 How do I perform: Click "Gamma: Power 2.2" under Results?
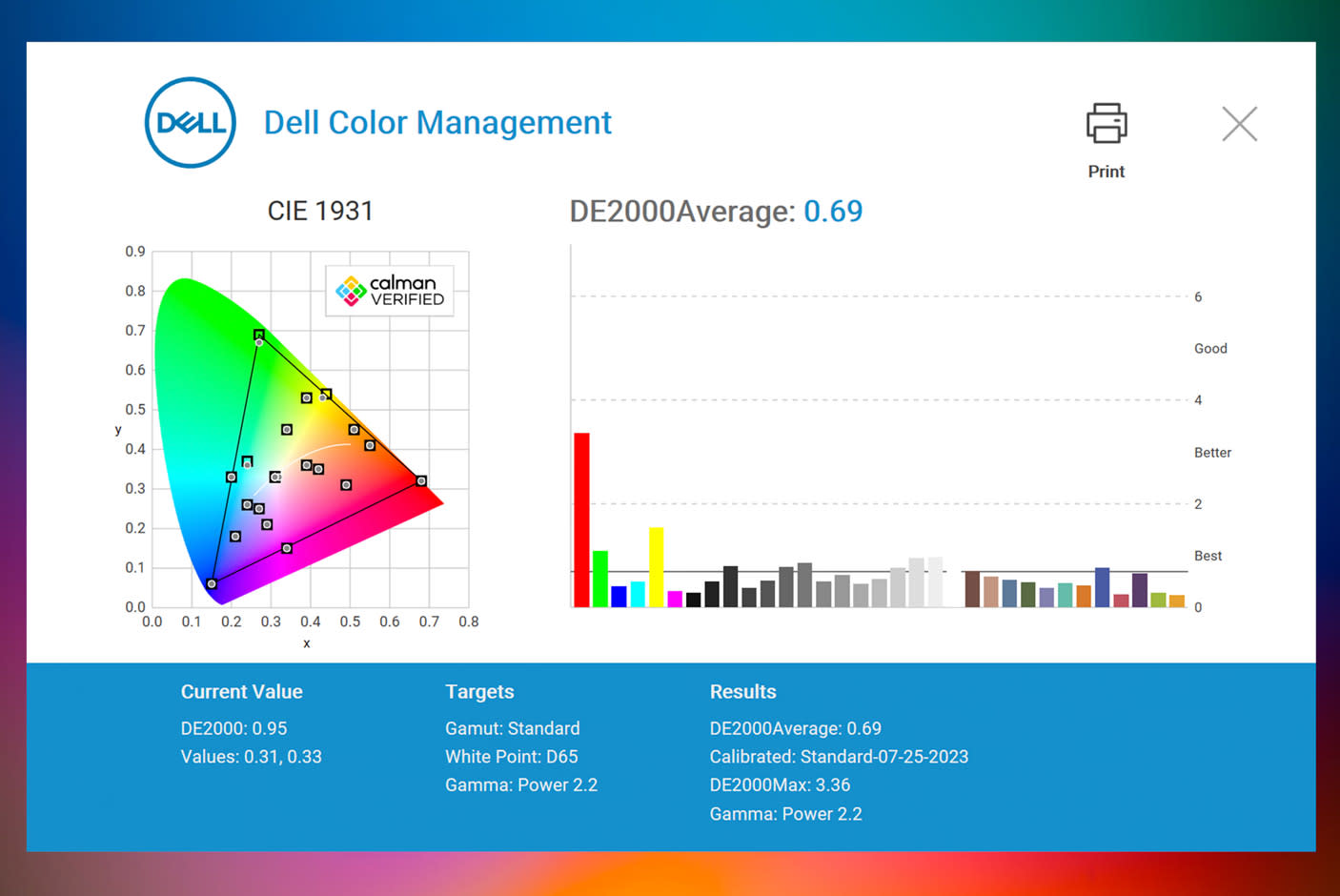coord(785,814)
